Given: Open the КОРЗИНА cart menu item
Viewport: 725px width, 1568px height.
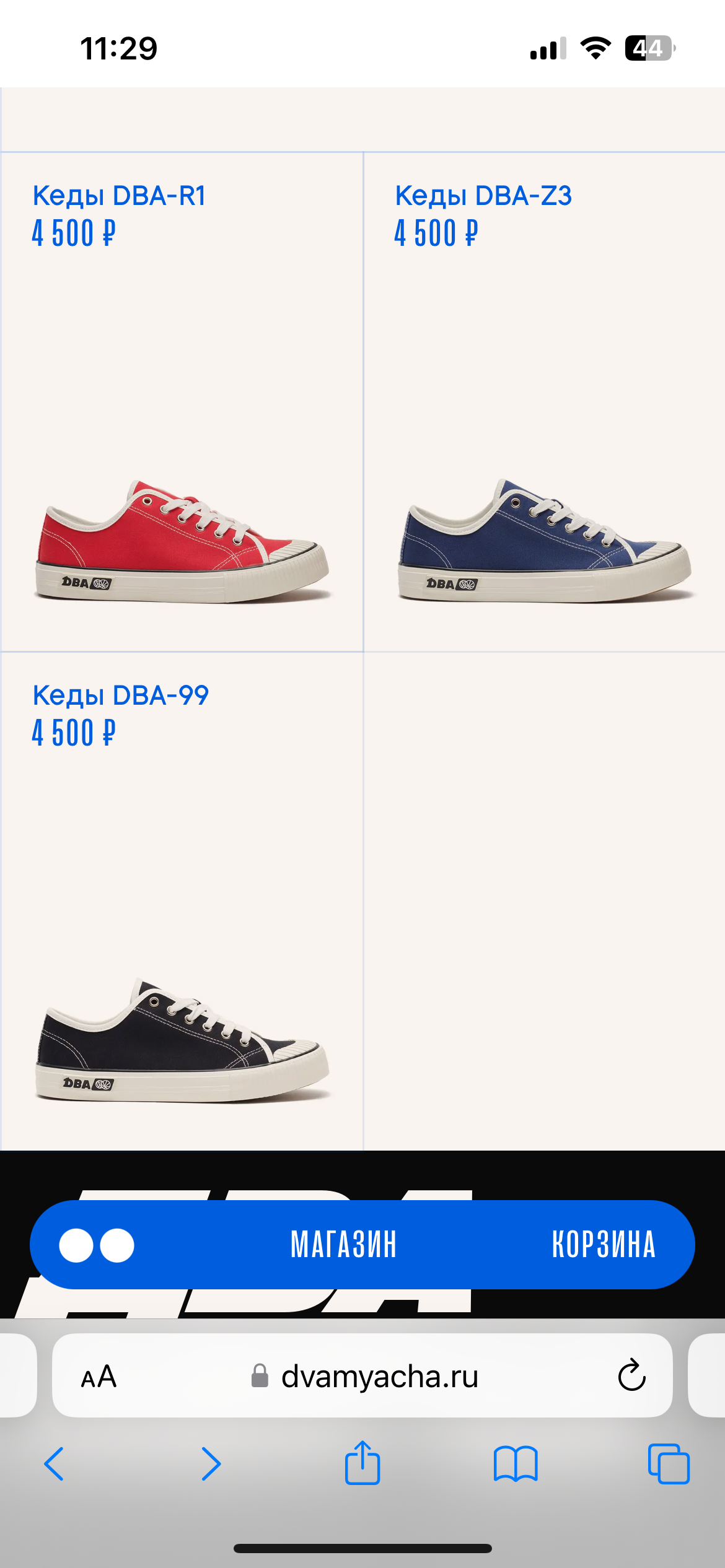Looking at the screenshot, I should [604, 1245].
